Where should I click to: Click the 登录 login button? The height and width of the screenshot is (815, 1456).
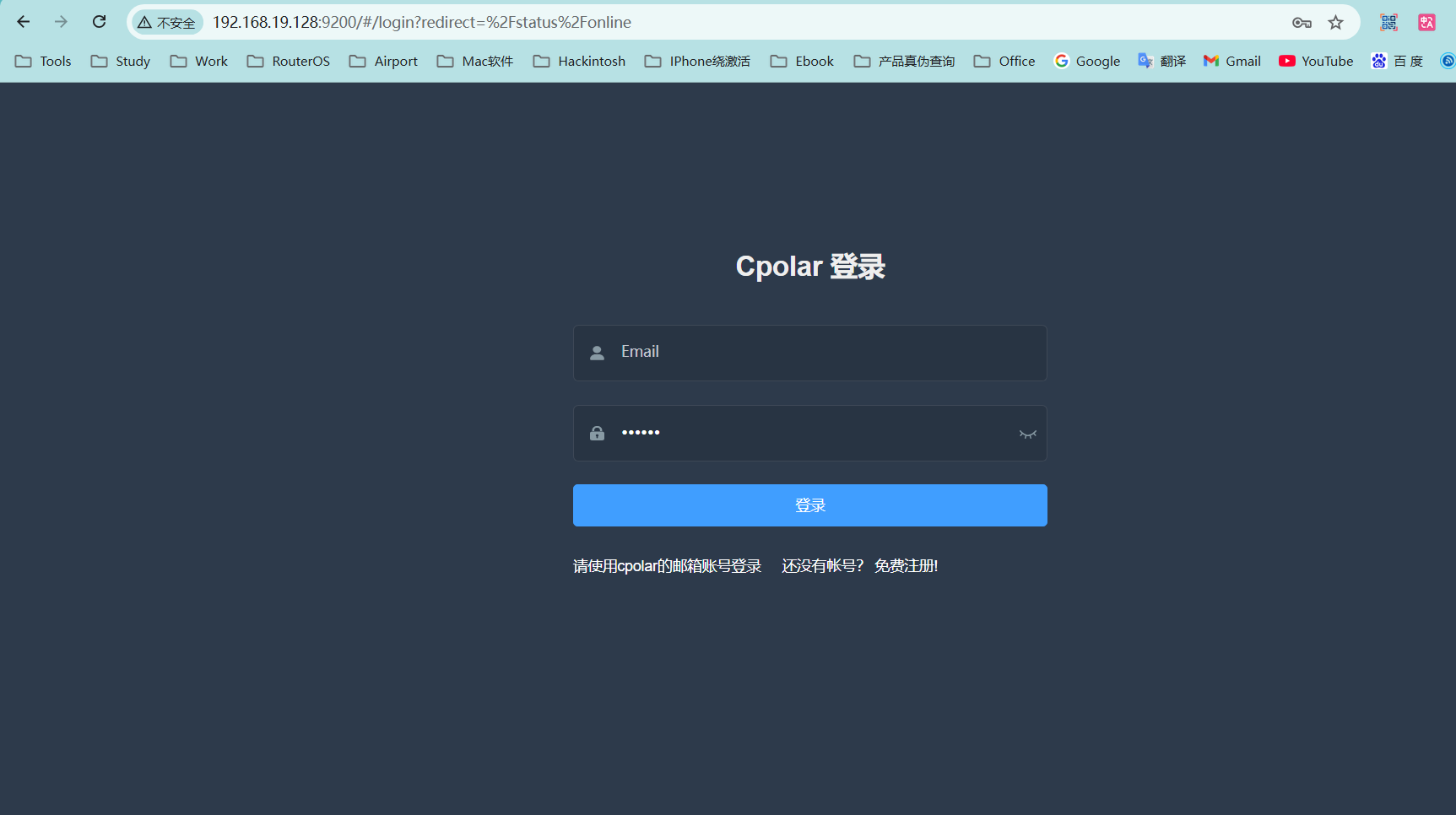[810, 505]
